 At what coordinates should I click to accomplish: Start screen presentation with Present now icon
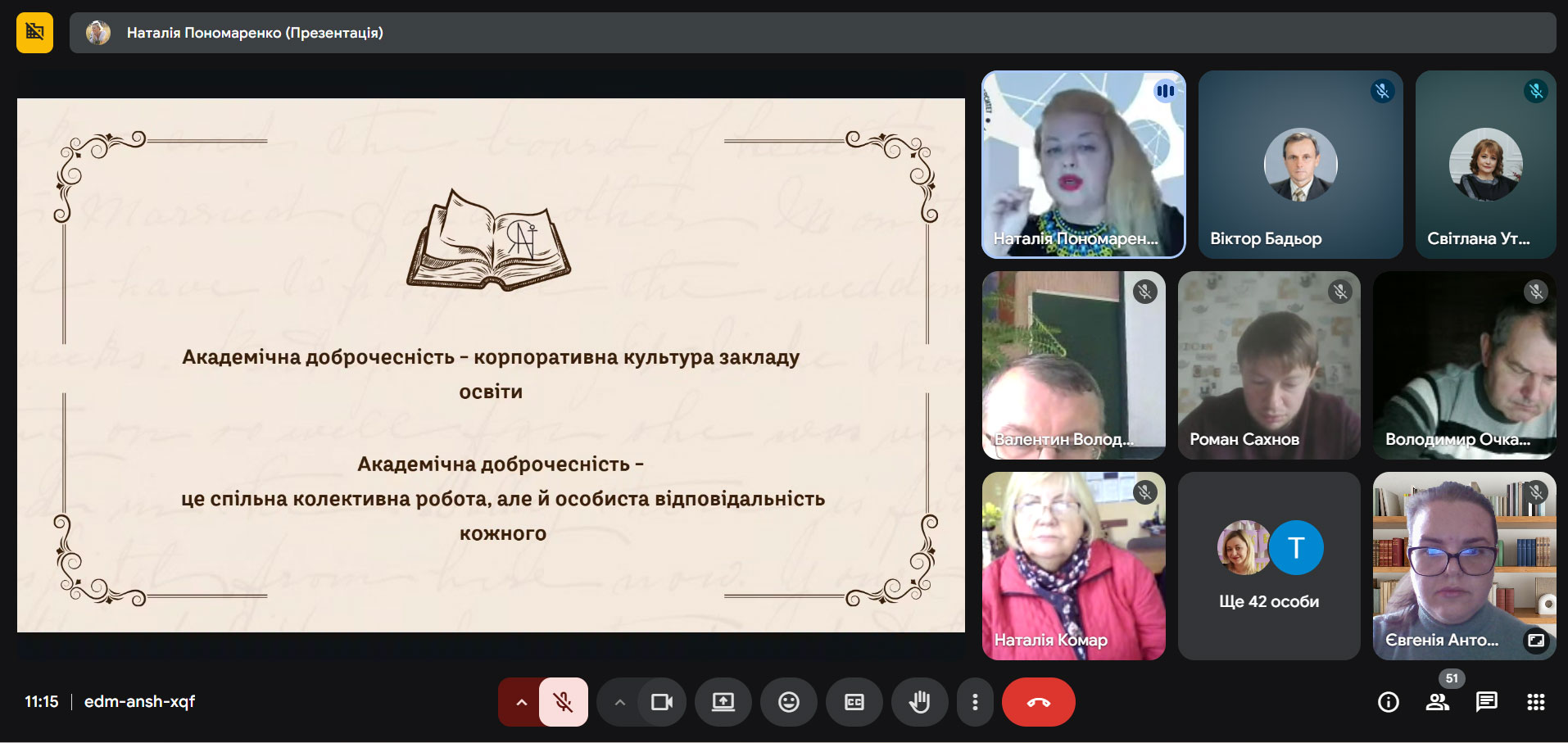723,702
